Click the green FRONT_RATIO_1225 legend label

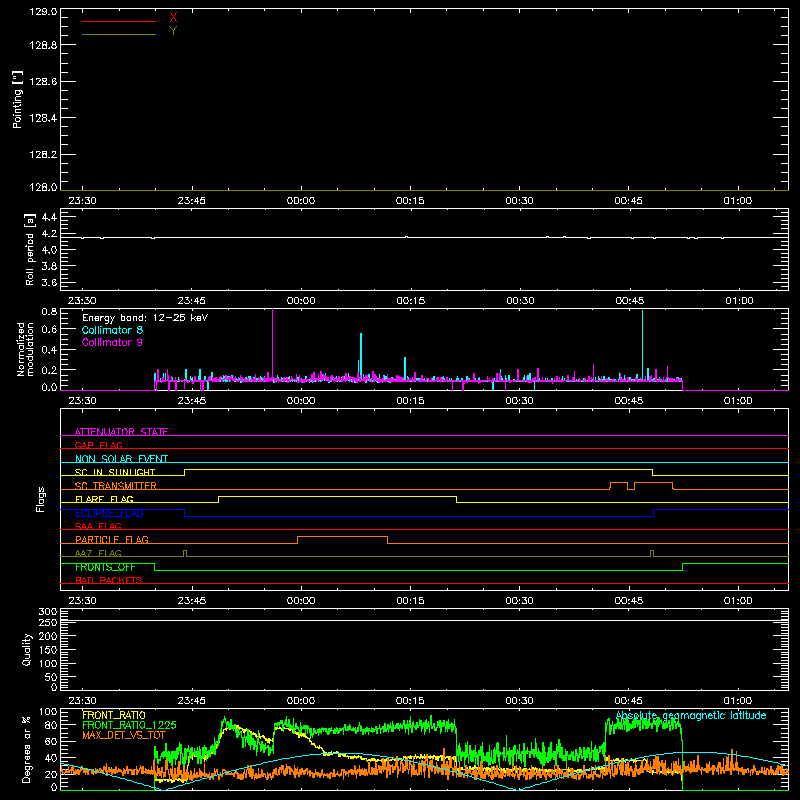[129, 725]
